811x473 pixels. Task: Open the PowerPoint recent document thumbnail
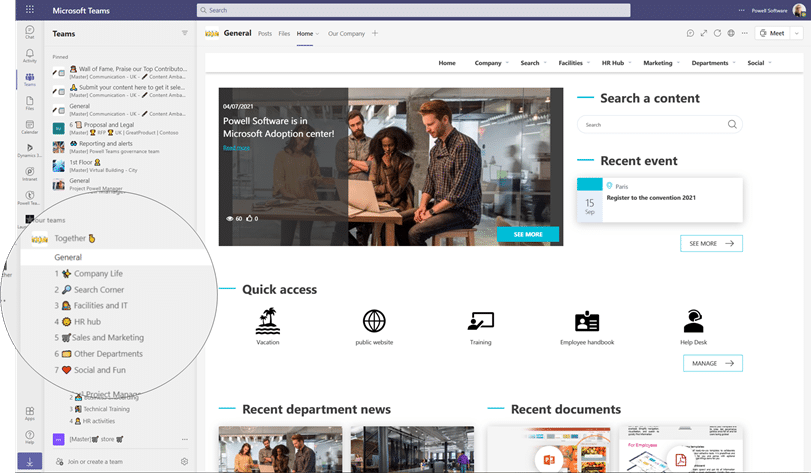click(549, 449)
